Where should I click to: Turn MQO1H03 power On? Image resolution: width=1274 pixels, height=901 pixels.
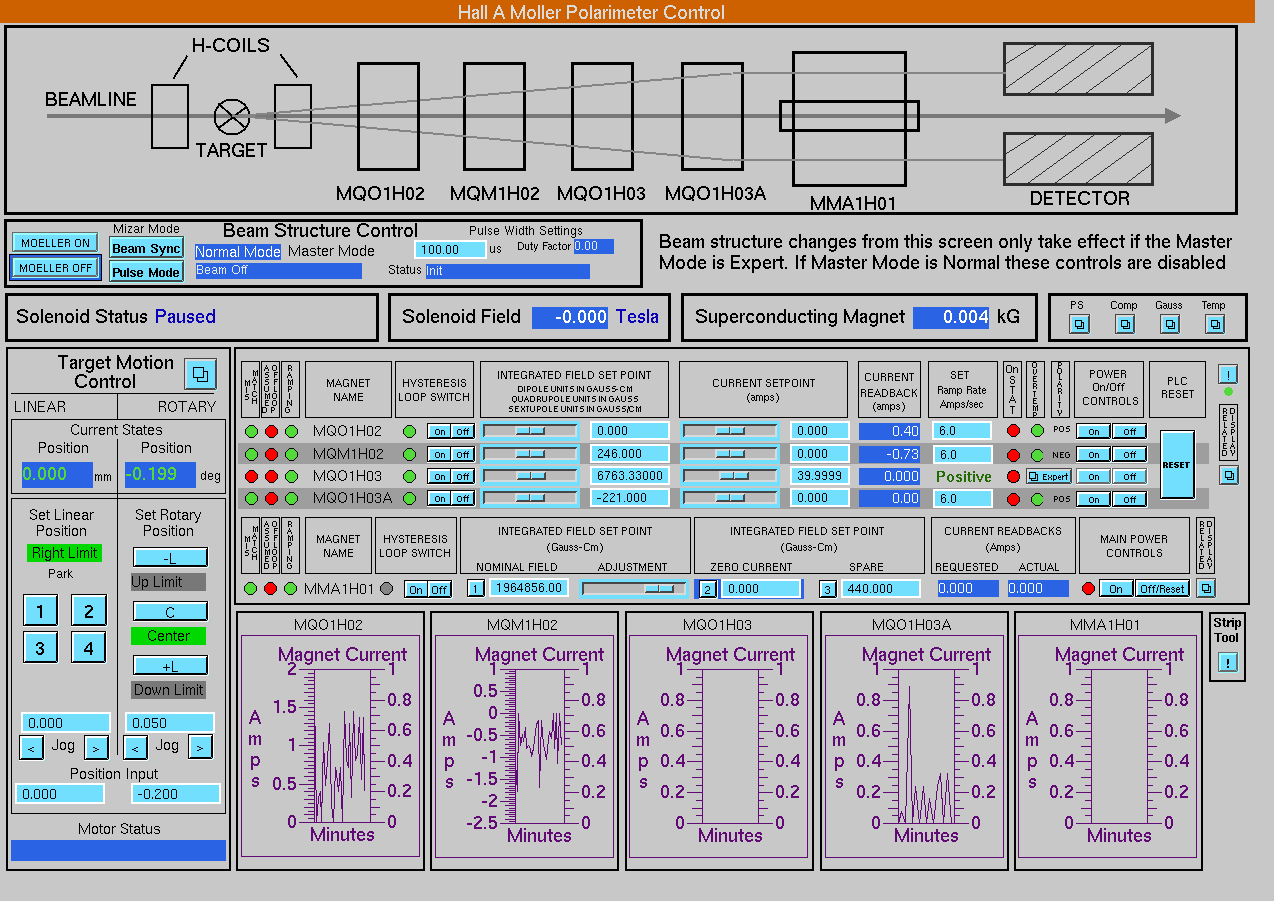click(x=1094, y=476)
